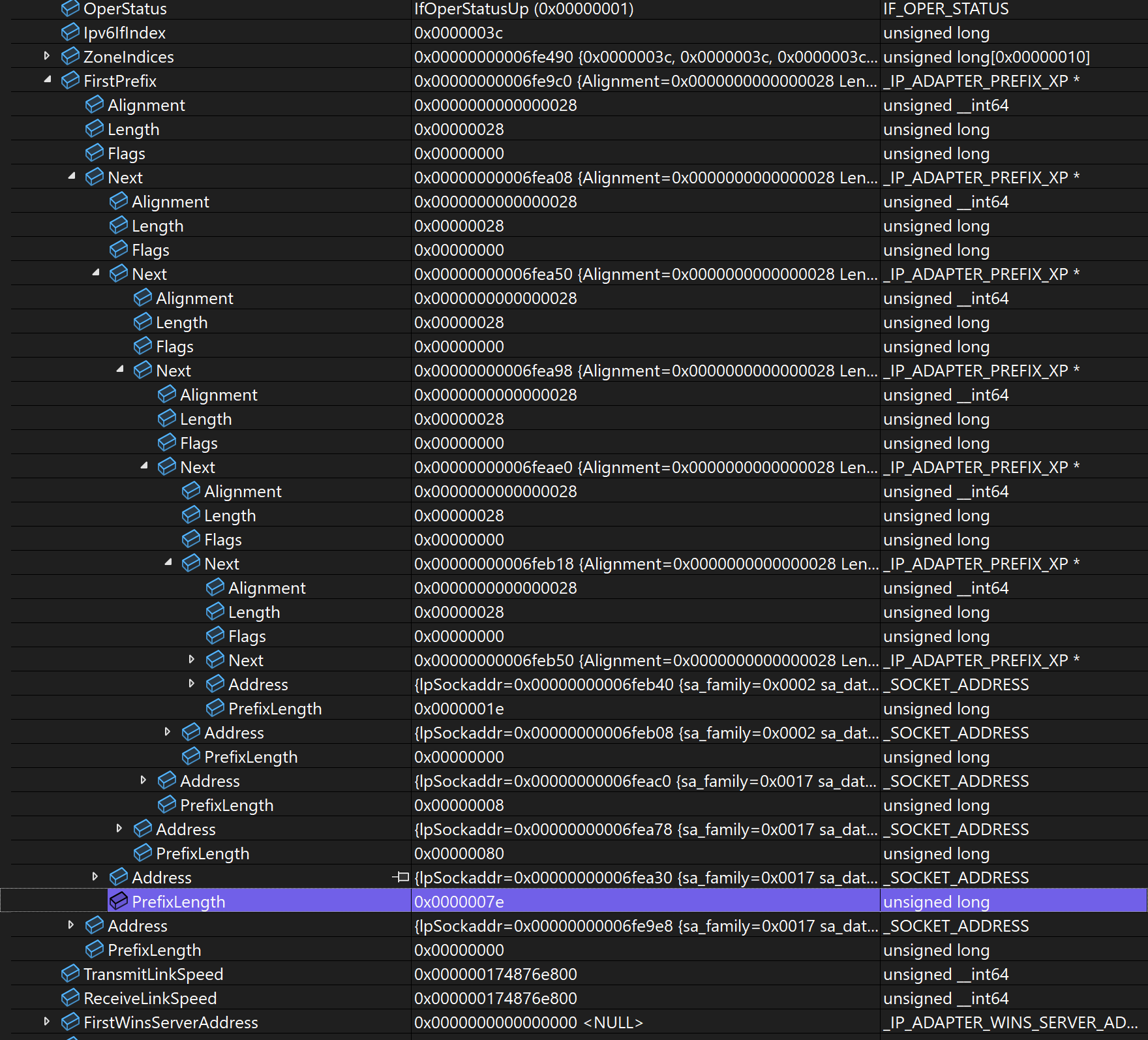Screen dimensions: 1148x1040
Task: Select the OperStatus name label
Action: pyautogui.click(x=125, y=8)
